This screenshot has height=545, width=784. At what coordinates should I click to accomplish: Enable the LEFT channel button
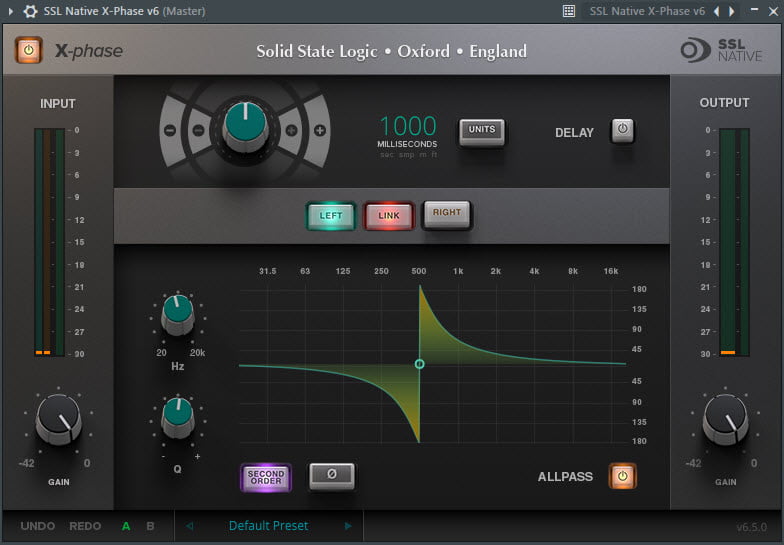pyautogui.click(x=331, y=216)
